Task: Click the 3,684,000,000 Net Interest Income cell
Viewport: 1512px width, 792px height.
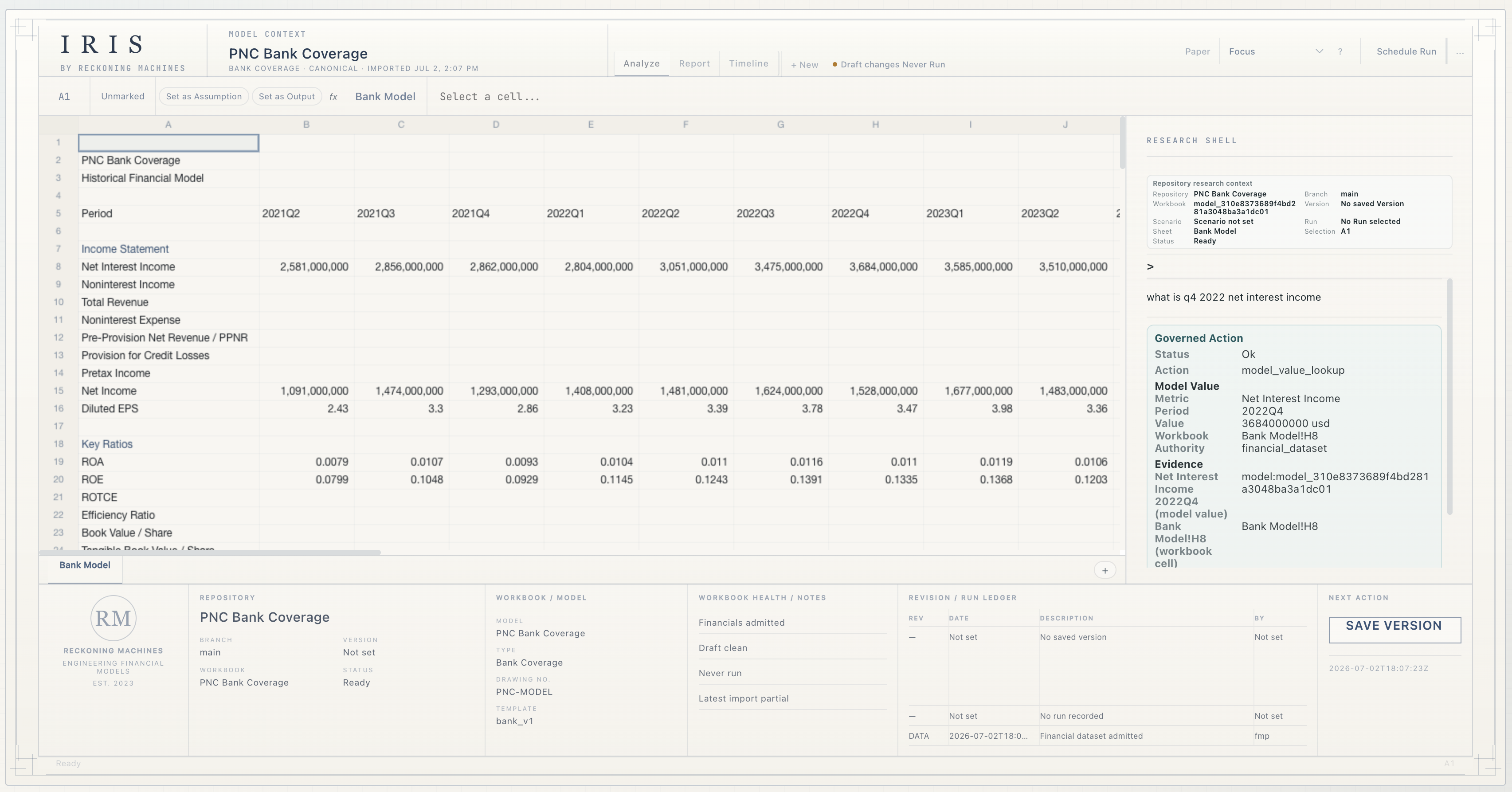Action: pyautogui.click(x=875, y=267)
